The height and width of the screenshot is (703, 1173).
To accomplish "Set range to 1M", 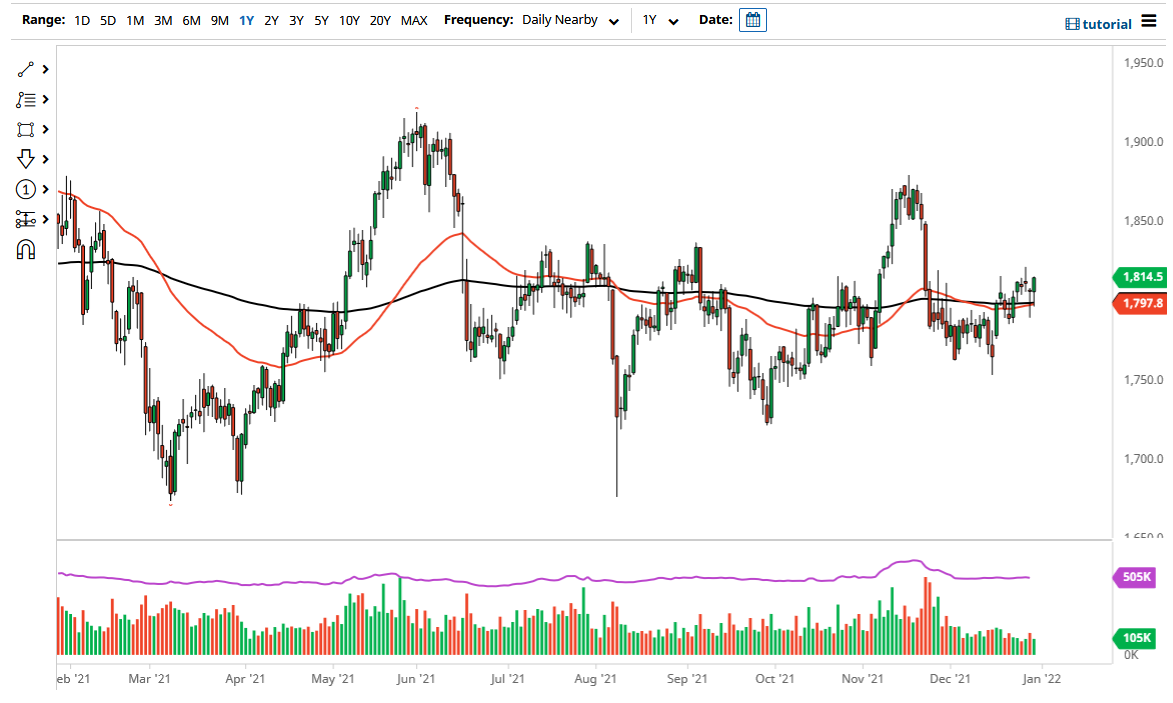I will click(135, 20).
